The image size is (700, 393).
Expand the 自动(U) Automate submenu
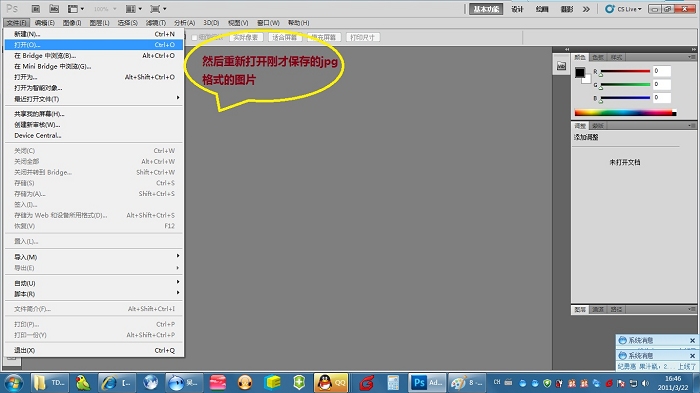tap(94, 283)
